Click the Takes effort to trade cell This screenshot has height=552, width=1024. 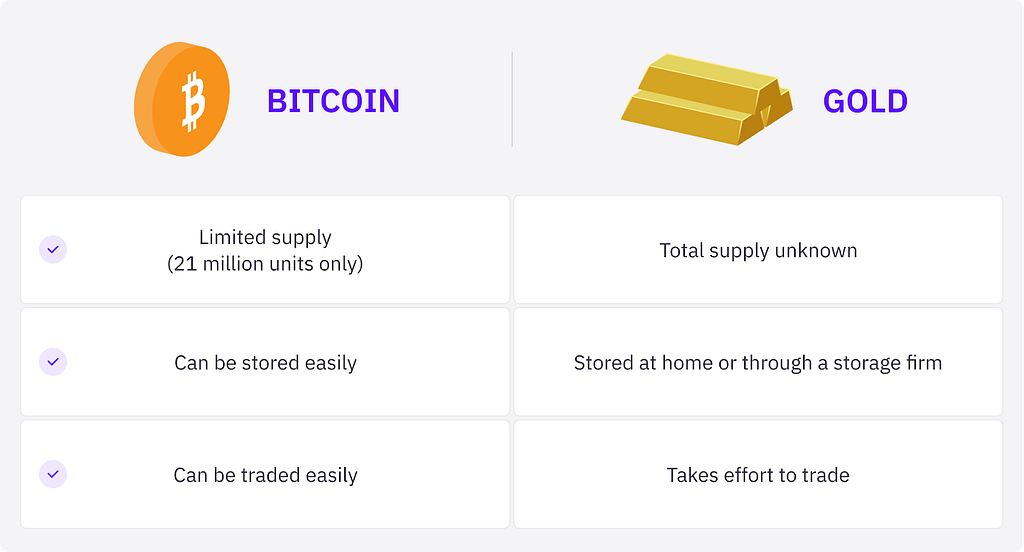(x=758, y=474)
